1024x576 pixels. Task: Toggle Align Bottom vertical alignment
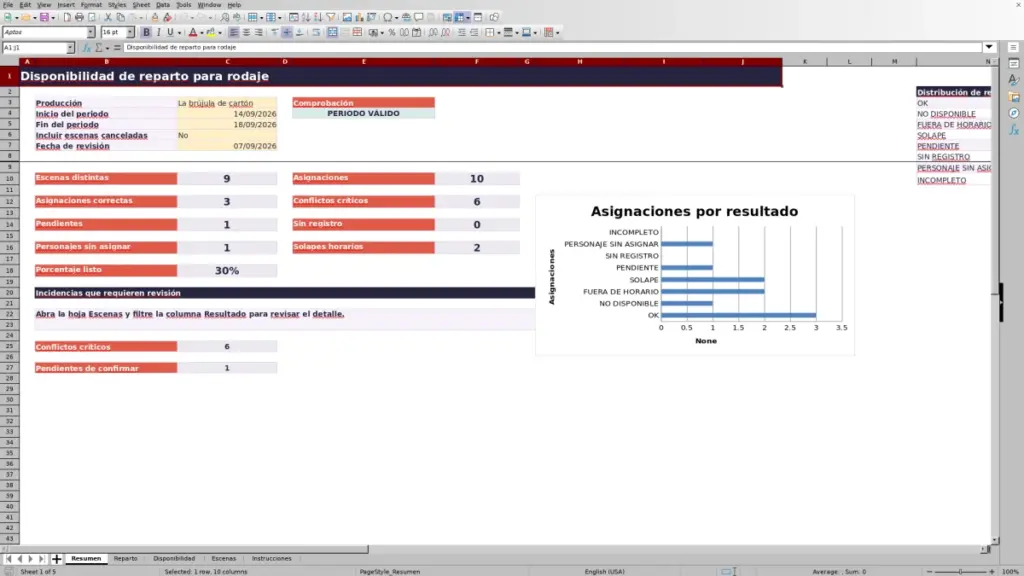click(x=300, y=32)
